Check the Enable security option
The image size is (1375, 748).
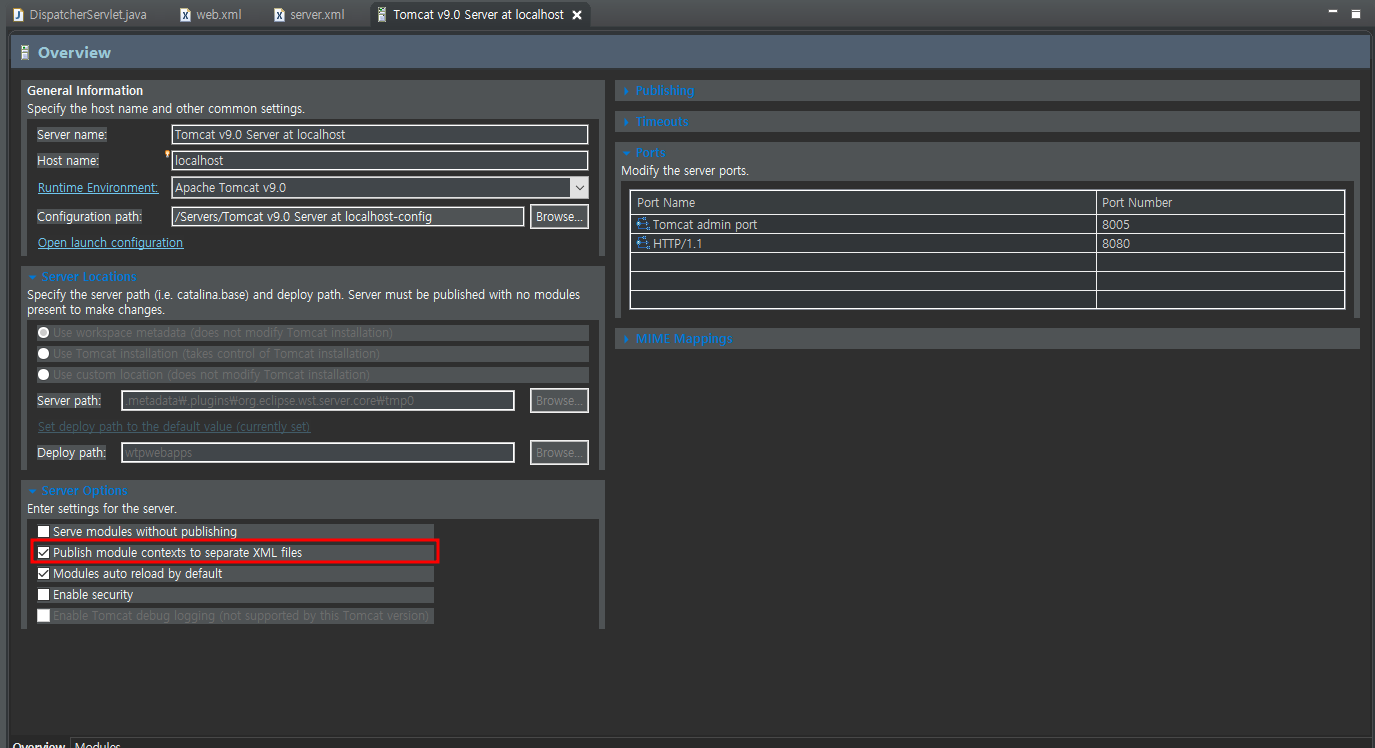pyautogui.click(x=43, y=594)
